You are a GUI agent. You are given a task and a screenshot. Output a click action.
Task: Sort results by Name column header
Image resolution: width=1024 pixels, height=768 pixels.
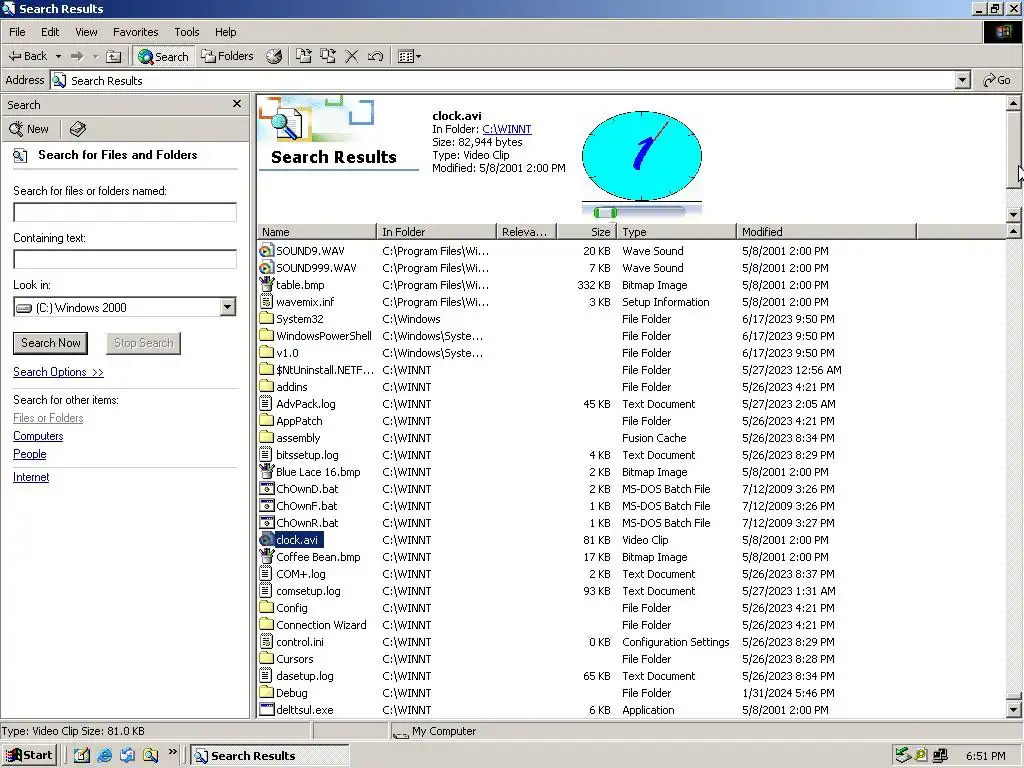(317, 232)
